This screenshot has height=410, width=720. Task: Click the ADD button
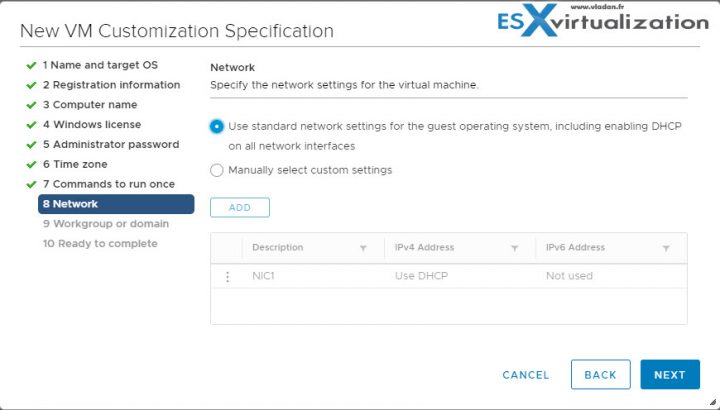click(x=240, y=208)
